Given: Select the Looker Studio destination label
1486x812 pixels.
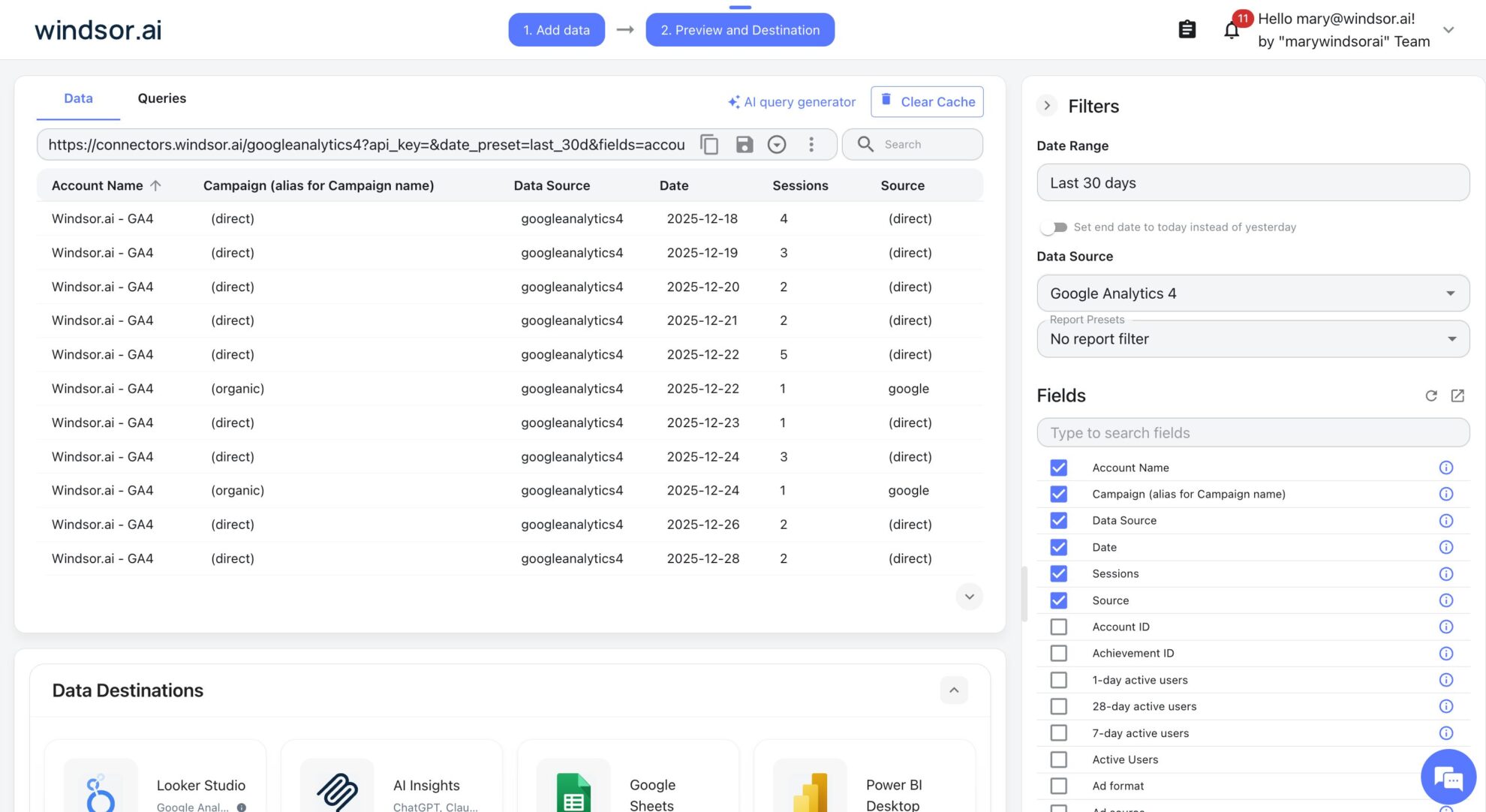Looking at the screenshot, I should tap(201, 785).
